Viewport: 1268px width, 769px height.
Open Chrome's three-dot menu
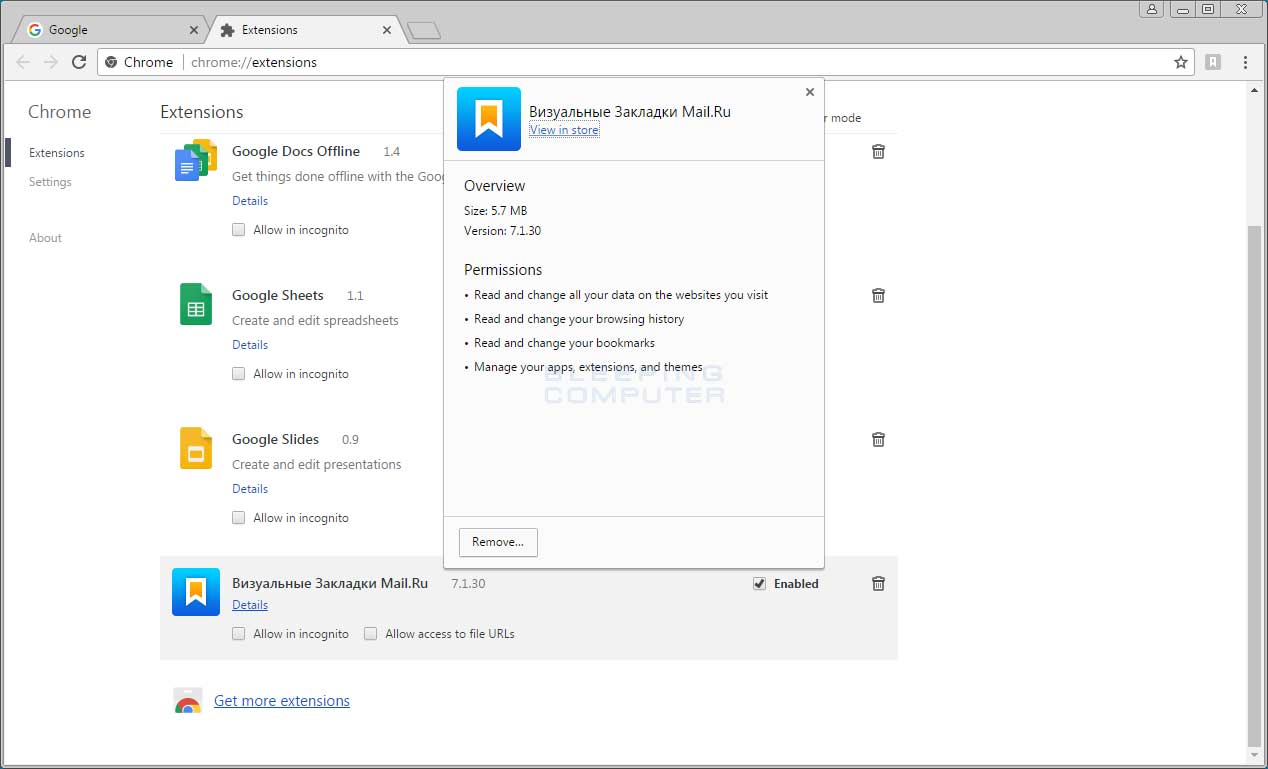[x=1245, y=62]
